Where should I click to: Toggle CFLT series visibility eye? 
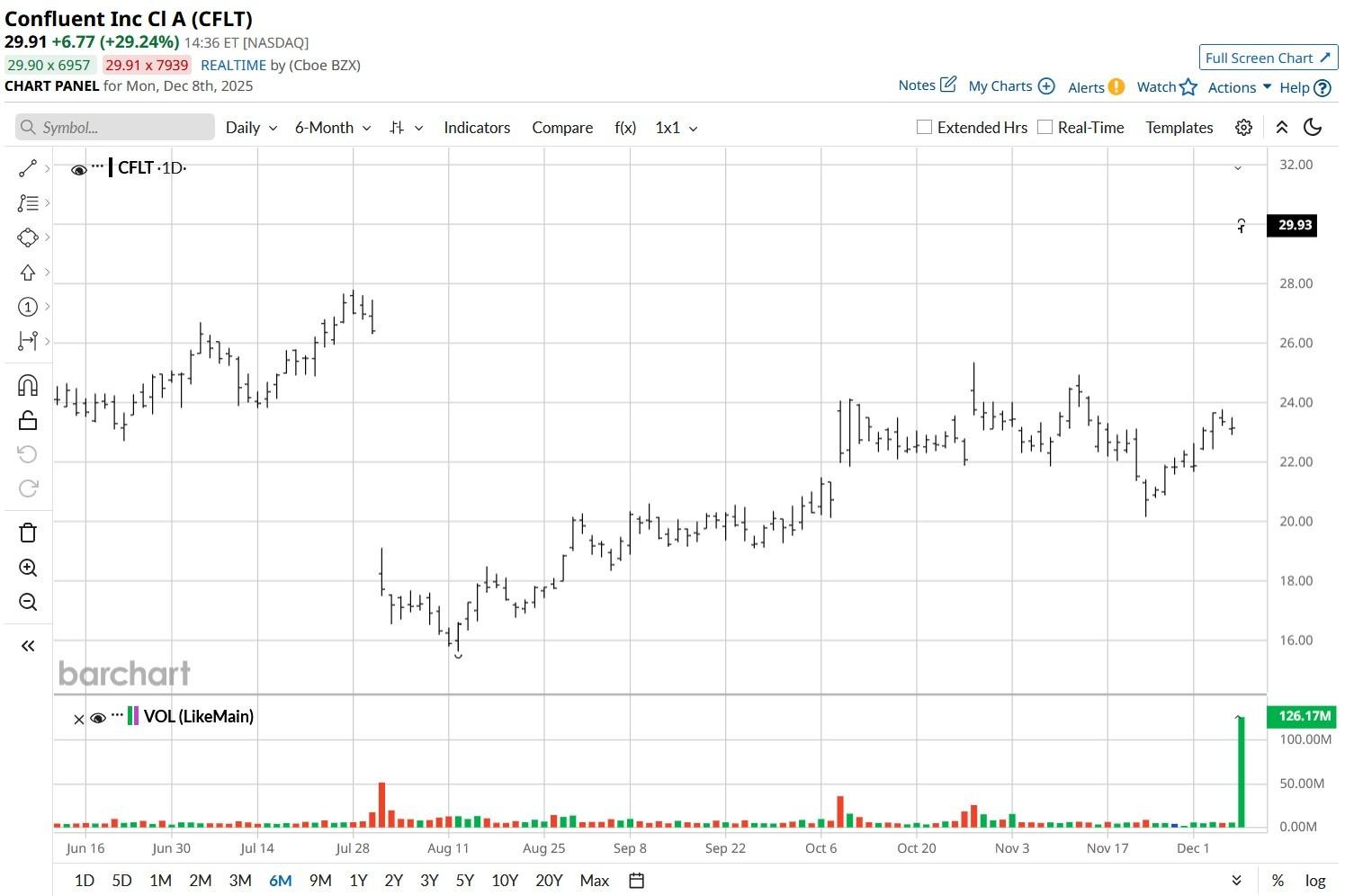pyautogui.click(x=79, y=169)
